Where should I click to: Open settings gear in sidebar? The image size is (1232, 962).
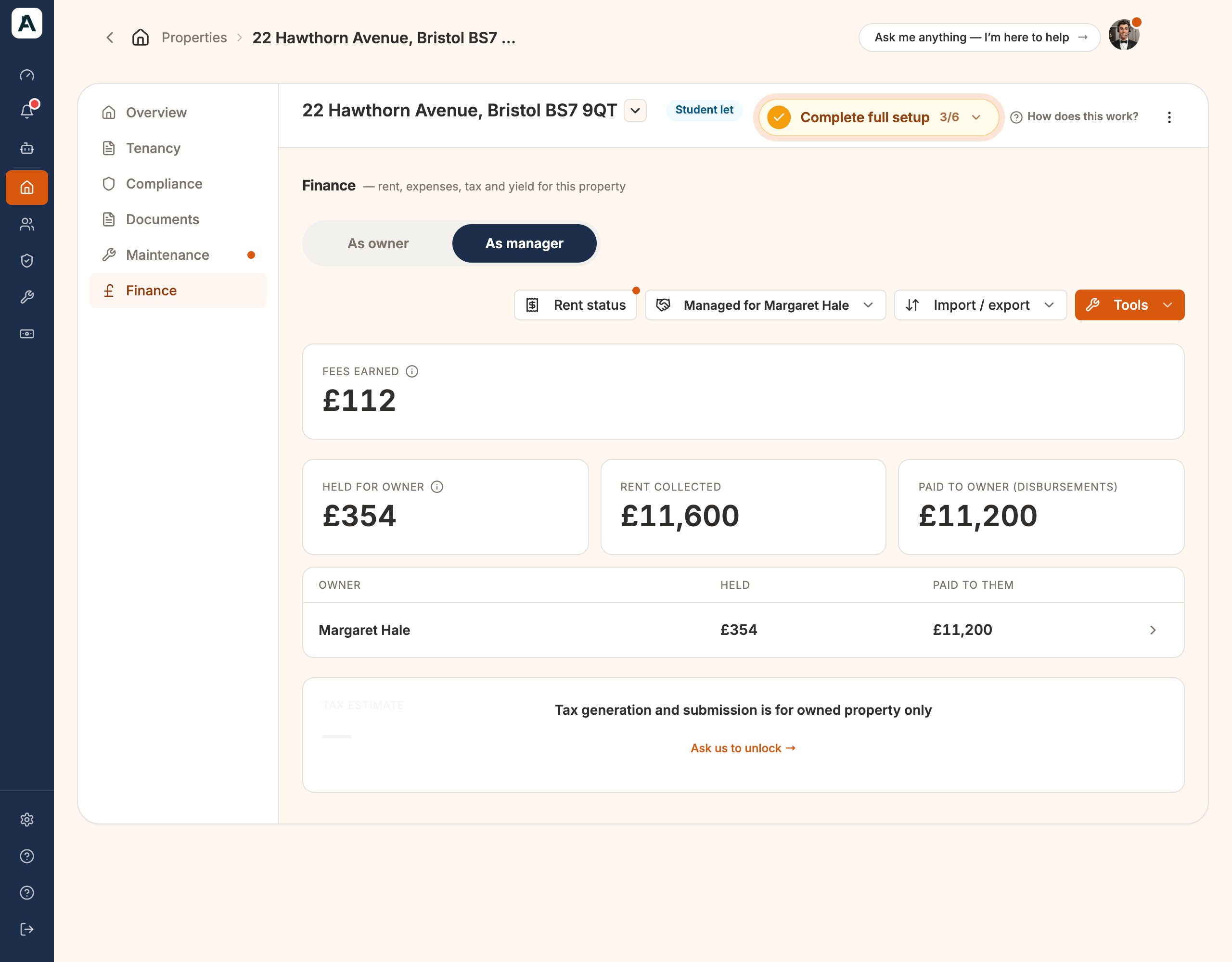[26, 819]
